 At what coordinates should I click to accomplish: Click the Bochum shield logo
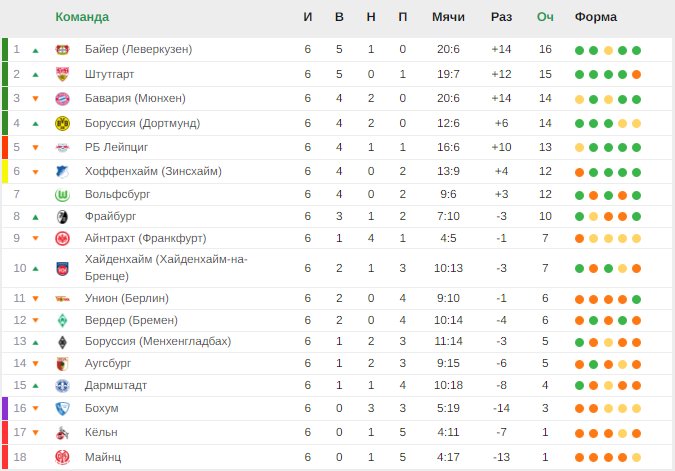62,409
